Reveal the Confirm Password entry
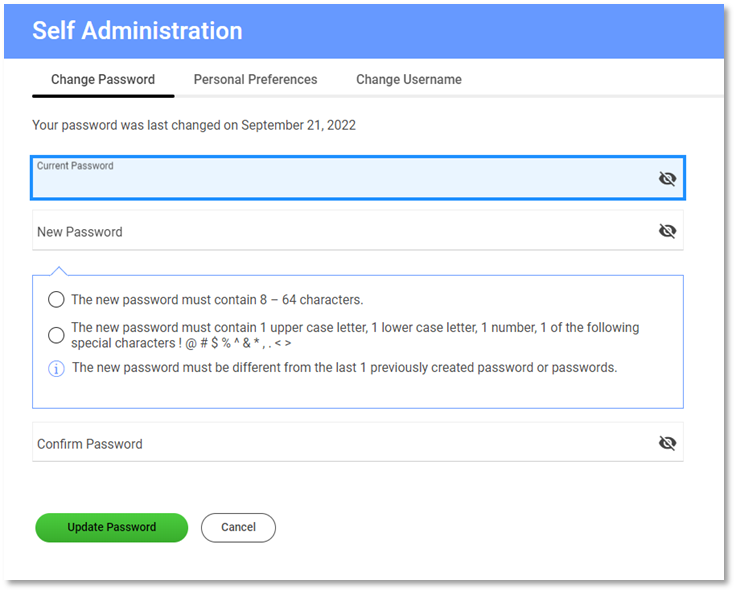The width and height of the screenshot is (737, 593). (667, 443)
